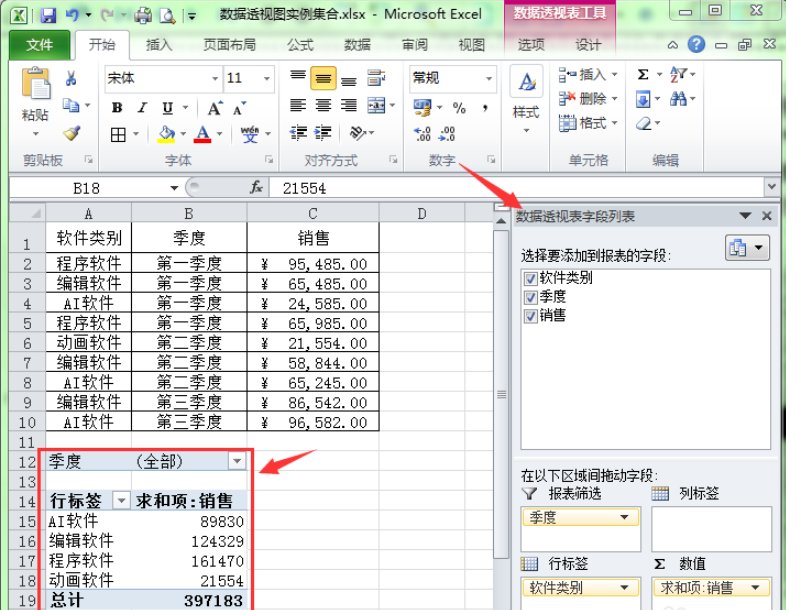Click the Align Text Right icon

[349, 105]
